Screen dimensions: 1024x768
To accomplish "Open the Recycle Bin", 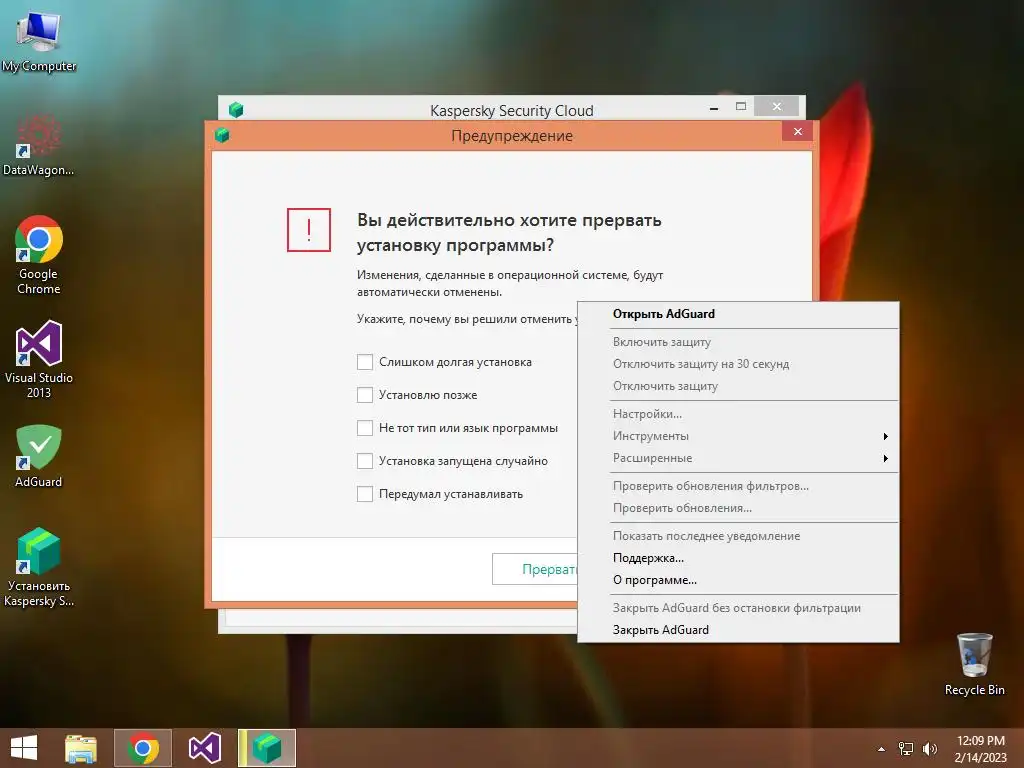I will [974, 664].
